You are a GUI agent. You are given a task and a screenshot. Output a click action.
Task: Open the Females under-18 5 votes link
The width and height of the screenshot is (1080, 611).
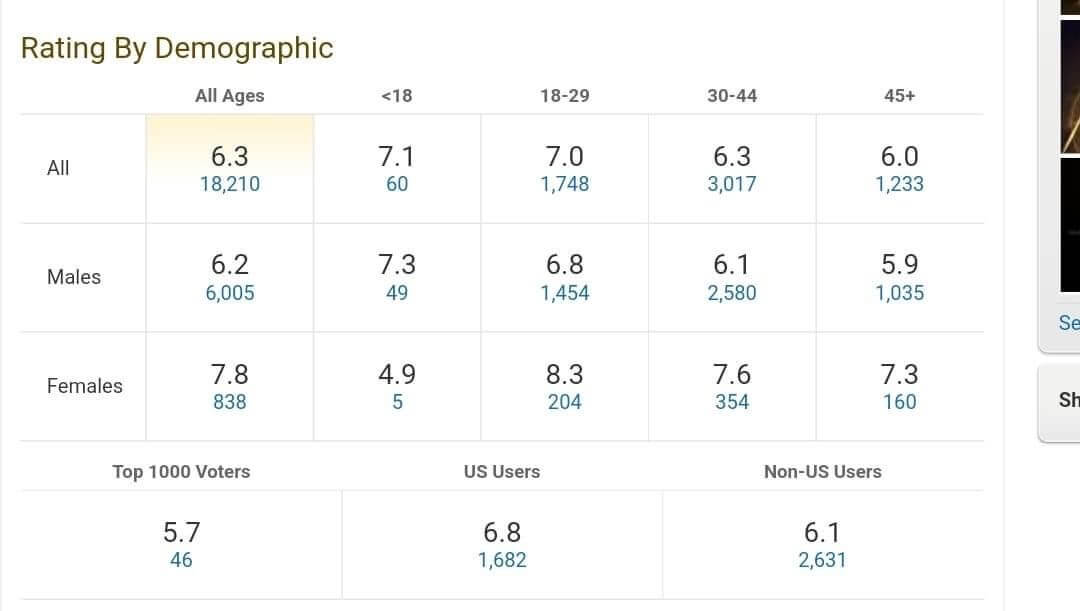pyautogui.click(x=397, y=402)
